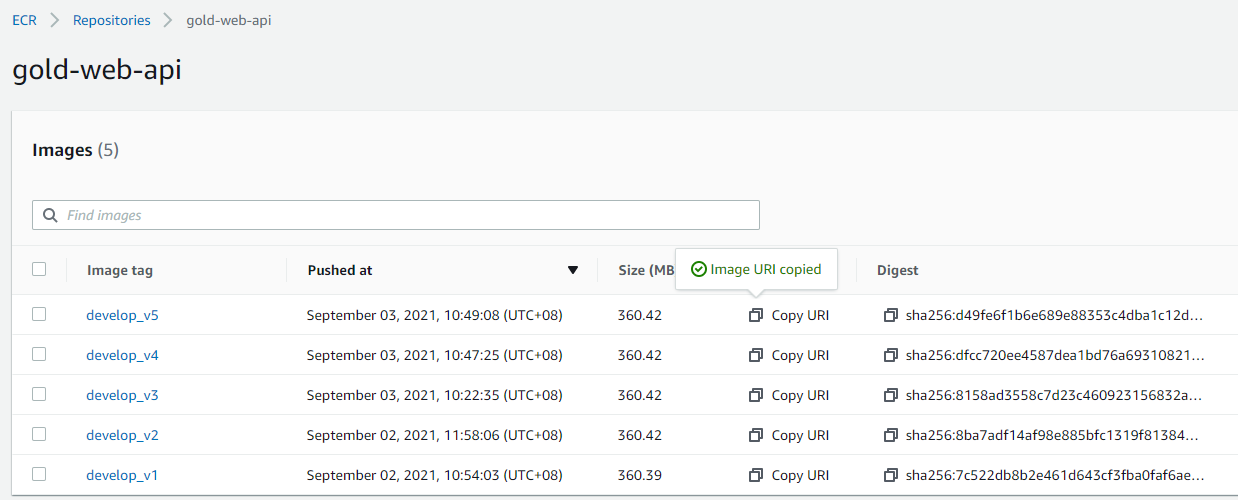Screen dimensions: 1238x500
Task: Copy URI icon for develop_v1 image
Action: click(756, 475)
